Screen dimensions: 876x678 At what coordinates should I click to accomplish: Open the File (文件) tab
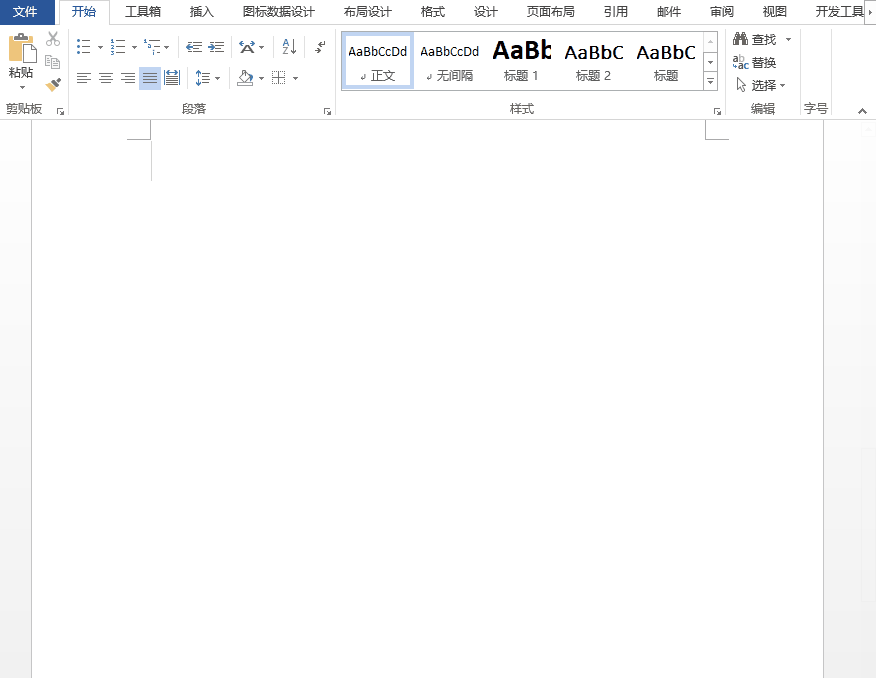(x=25, y=12)
